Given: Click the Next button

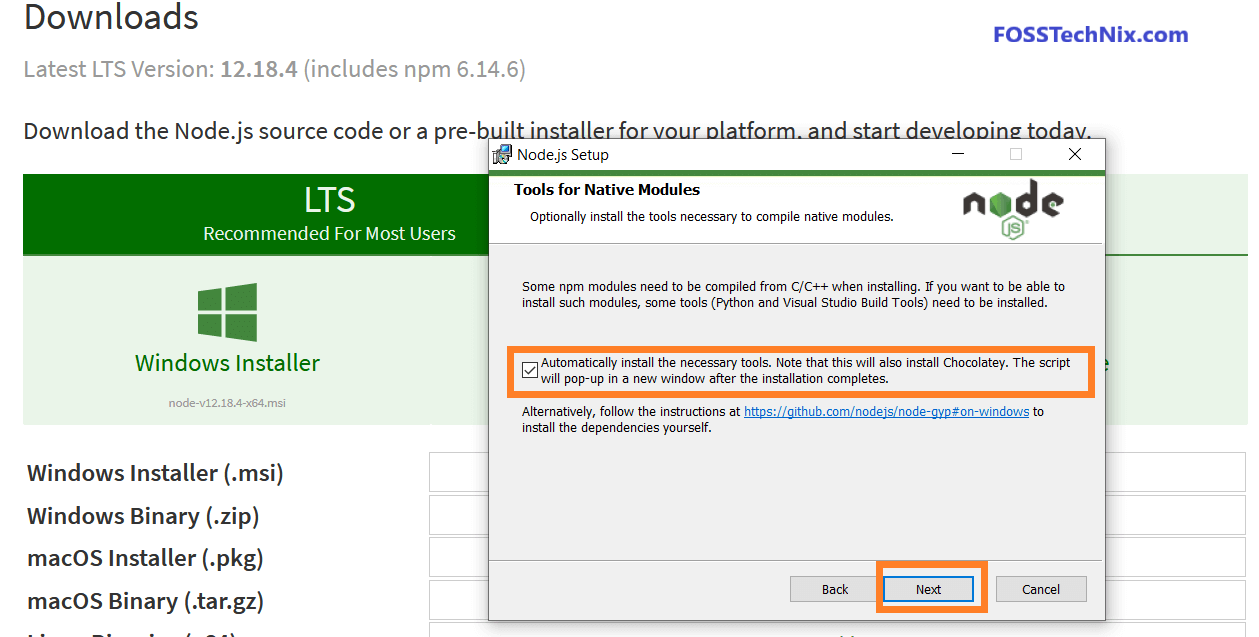Looking at the screenshot, I should coord(928,589).
